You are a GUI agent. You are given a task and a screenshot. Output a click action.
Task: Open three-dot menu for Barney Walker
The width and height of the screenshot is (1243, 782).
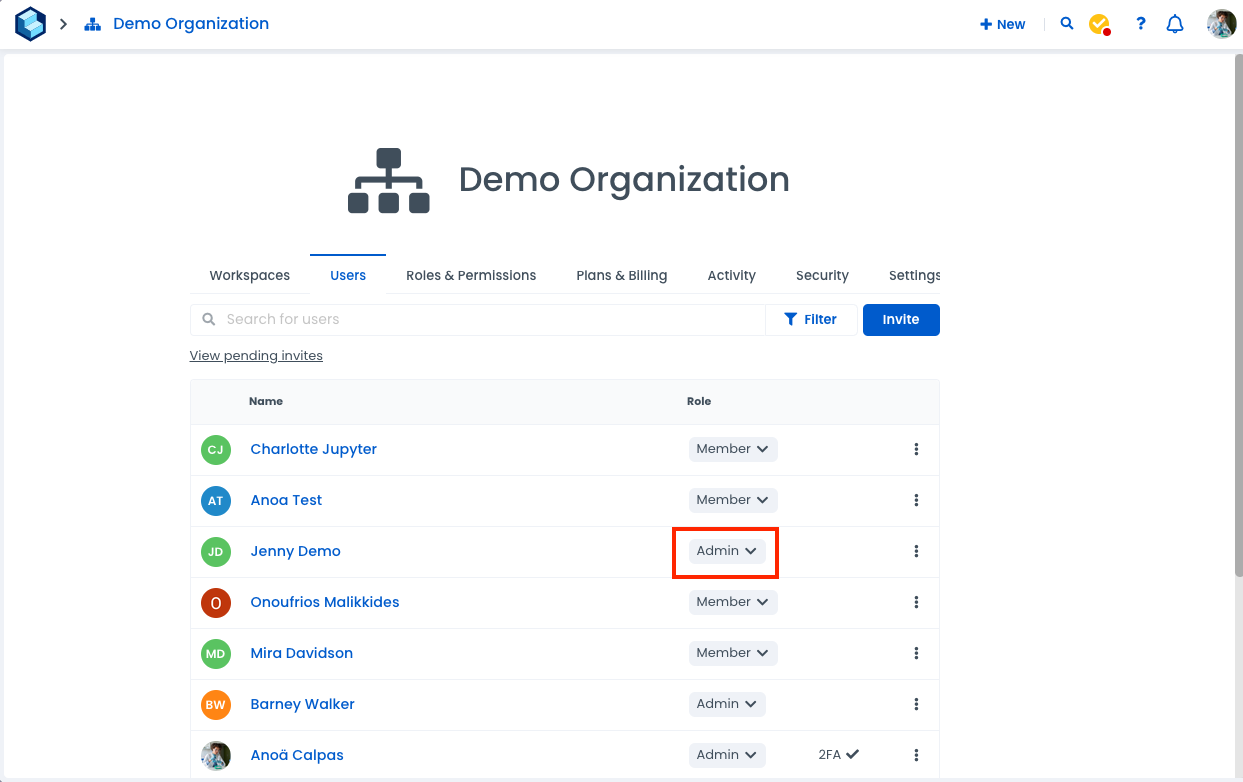click(x=916, y=704)
